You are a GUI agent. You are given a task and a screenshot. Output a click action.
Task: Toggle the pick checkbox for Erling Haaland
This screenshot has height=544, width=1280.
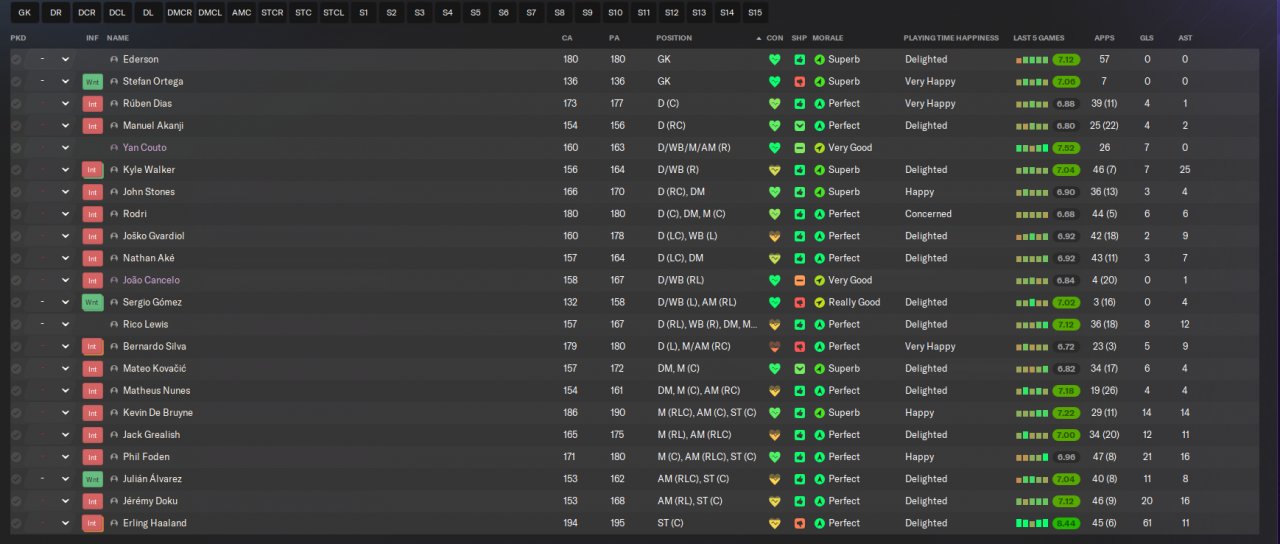tap(16, 523)
